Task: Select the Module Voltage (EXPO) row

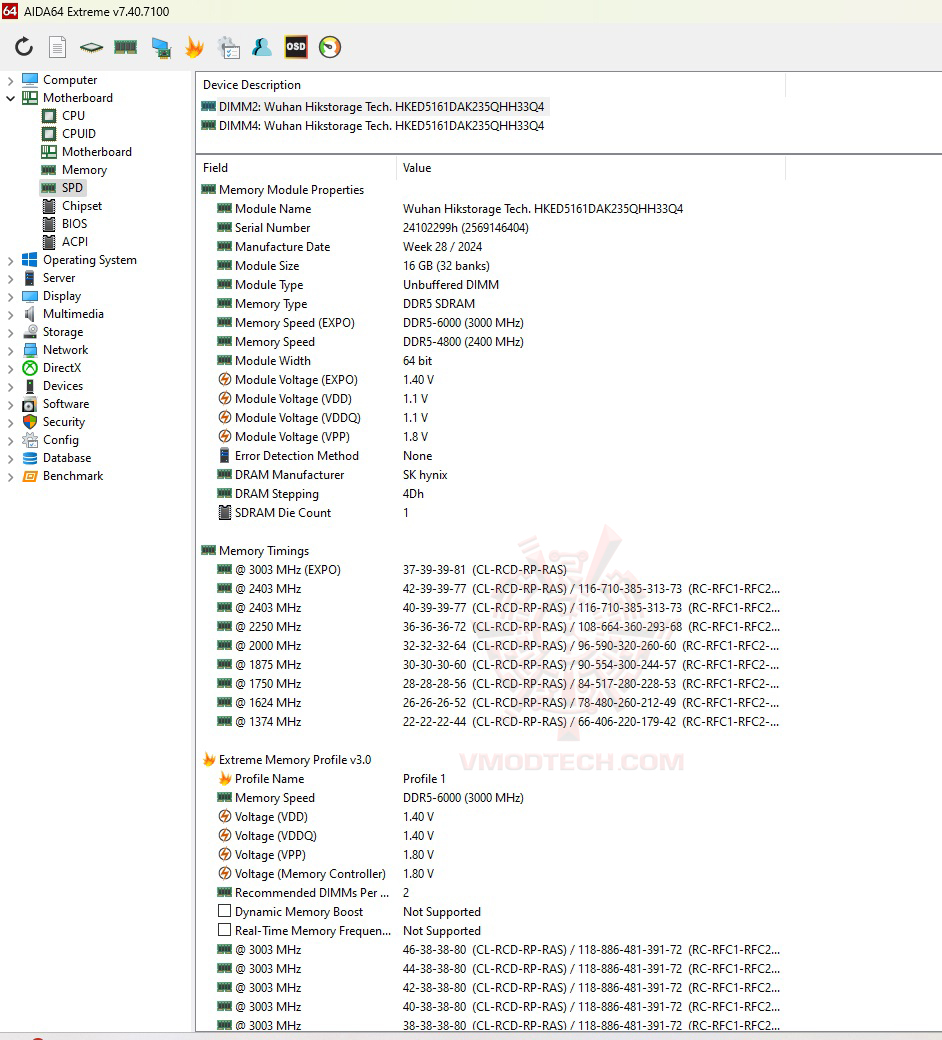Action: pos(326,379)
